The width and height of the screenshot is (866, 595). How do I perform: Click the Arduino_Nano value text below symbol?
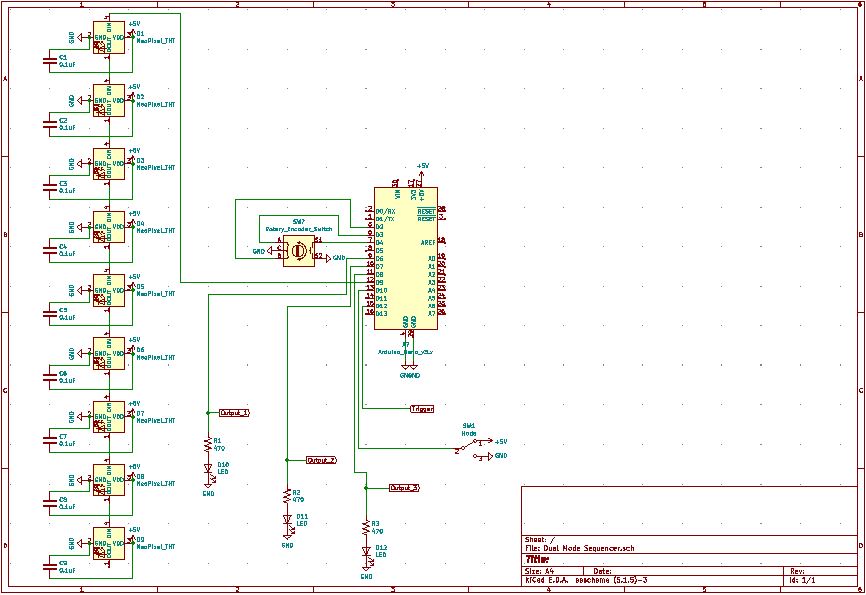(405, 352)
